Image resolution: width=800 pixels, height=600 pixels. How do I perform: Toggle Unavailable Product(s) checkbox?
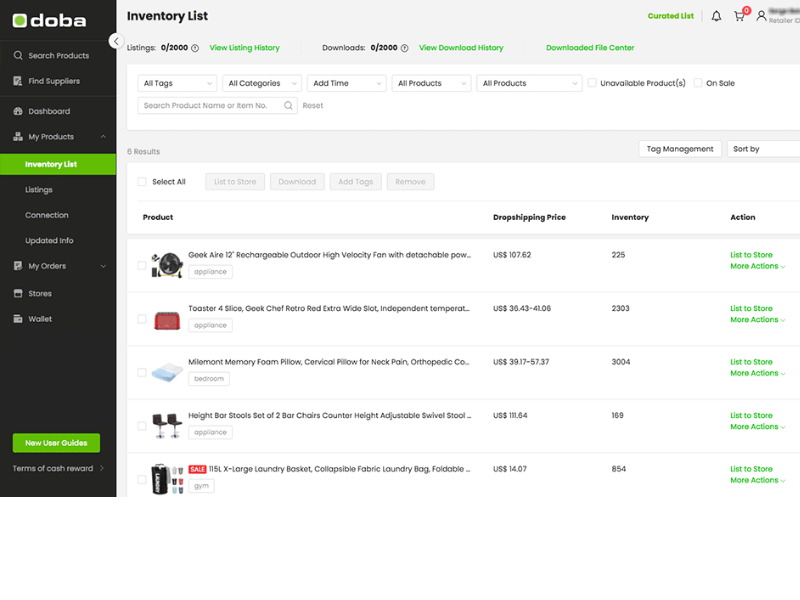click(x=592, y=83)
